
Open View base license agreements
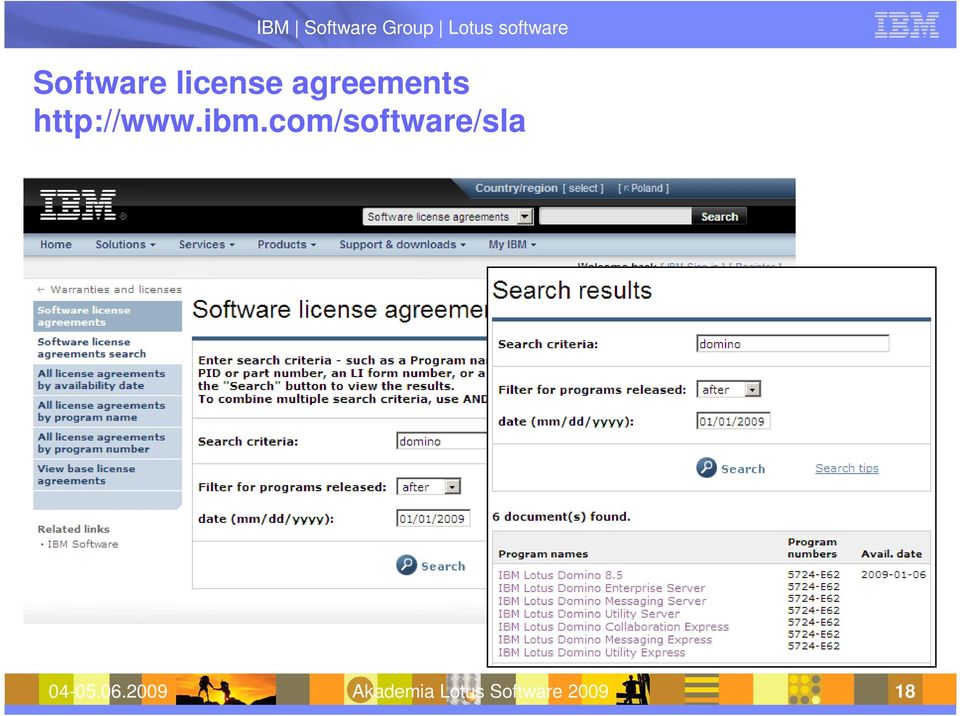[x=107, y=475]
